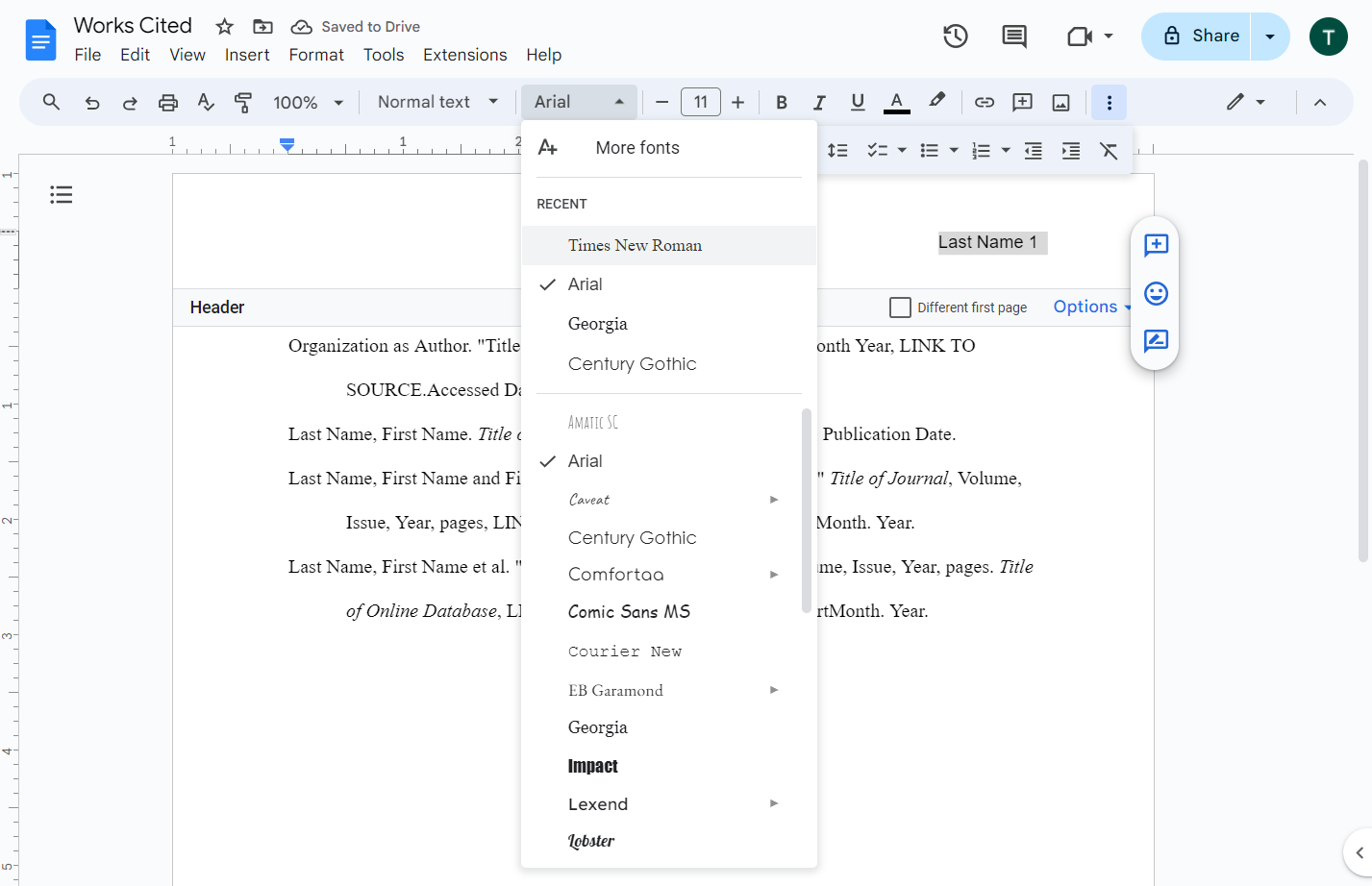1372x886 pixels.
Task: Open line and paragraph spacing
Action: click(x=838, y=151)
